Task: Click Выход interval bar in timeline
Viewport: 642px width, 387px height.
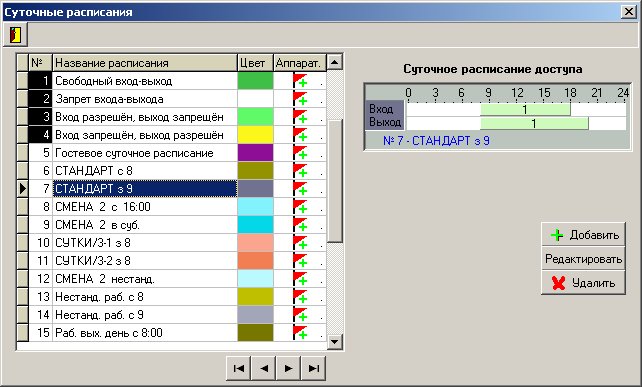Action: [534, 123]
